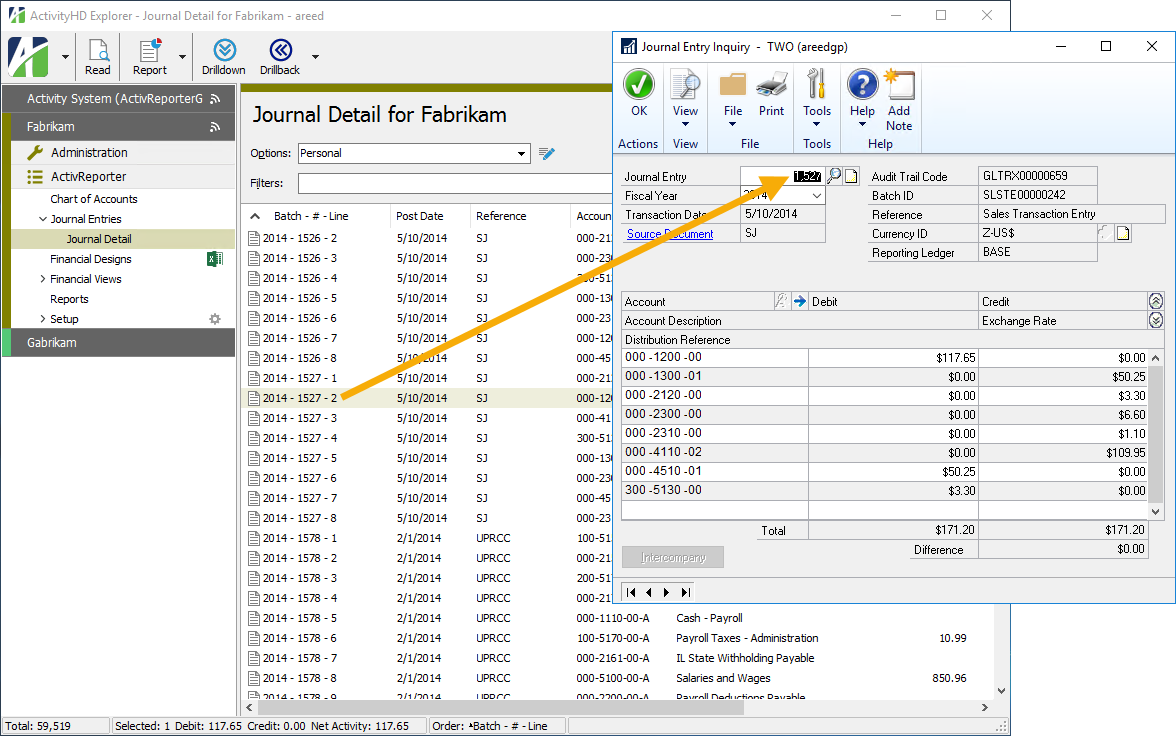Click the Add Note icon
The height and width of the screenshot is (736, 1176).
899,86
